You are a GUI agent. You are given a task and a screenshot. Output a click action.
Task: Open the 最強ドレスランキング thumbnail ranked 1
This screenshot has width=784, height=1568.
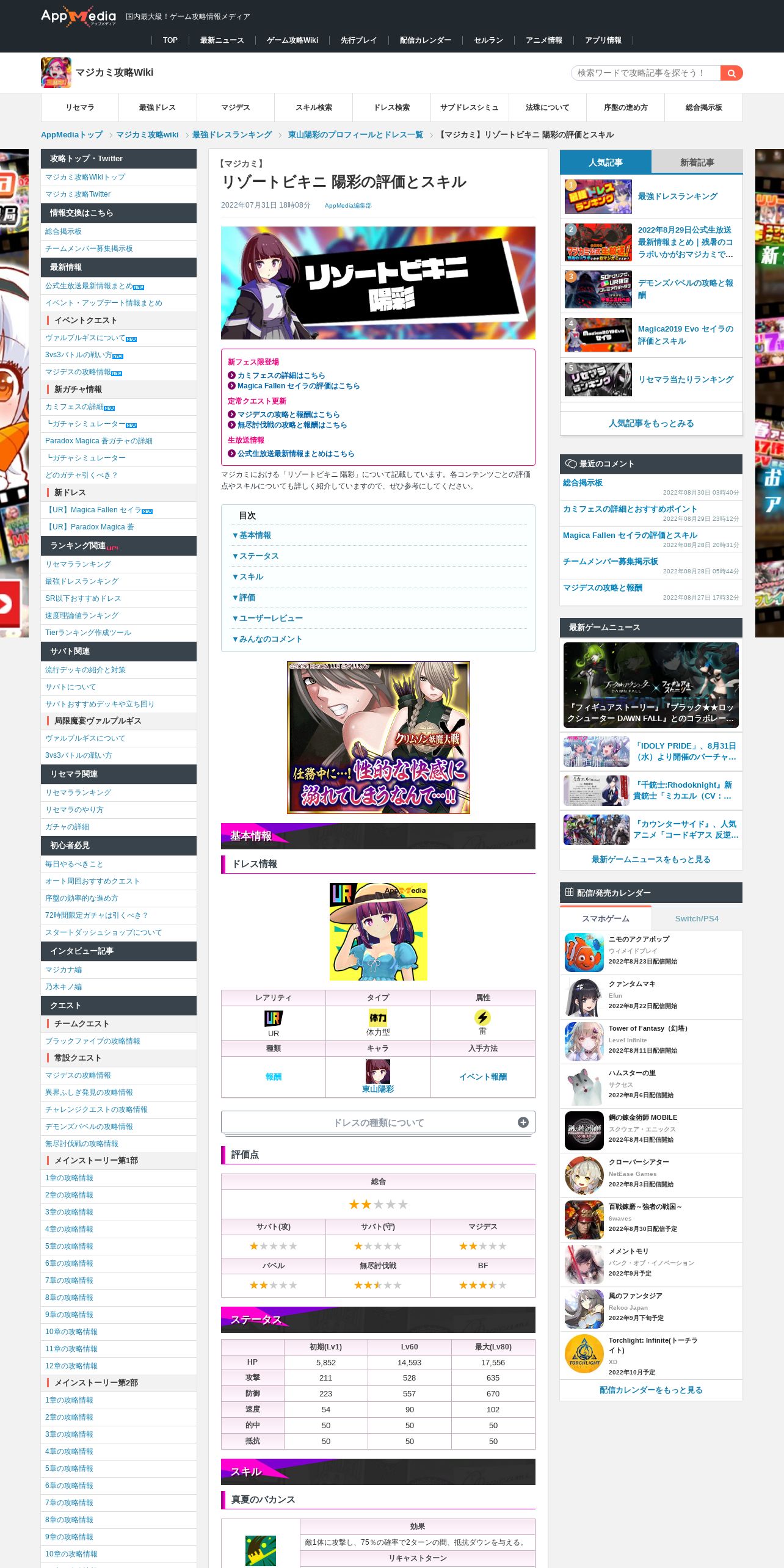tap(598, 197)
